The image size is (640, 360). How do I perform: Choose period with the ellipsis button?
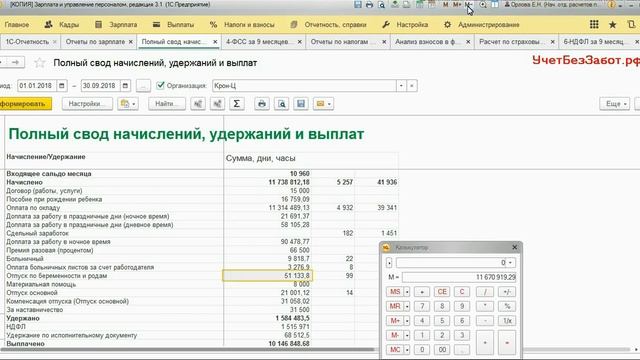point(143,86)
